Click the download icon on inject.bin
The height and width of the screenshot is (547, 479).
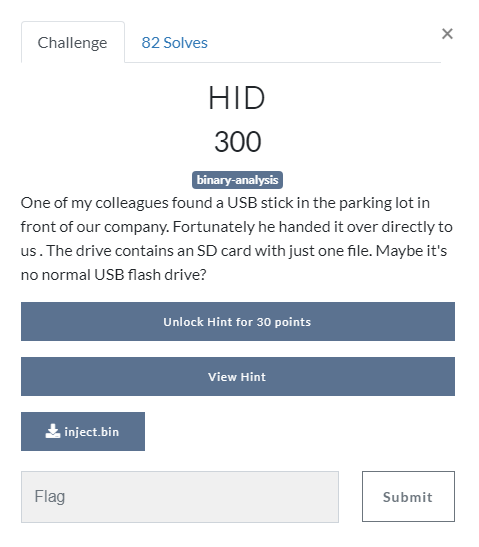[x=53, y=431]
